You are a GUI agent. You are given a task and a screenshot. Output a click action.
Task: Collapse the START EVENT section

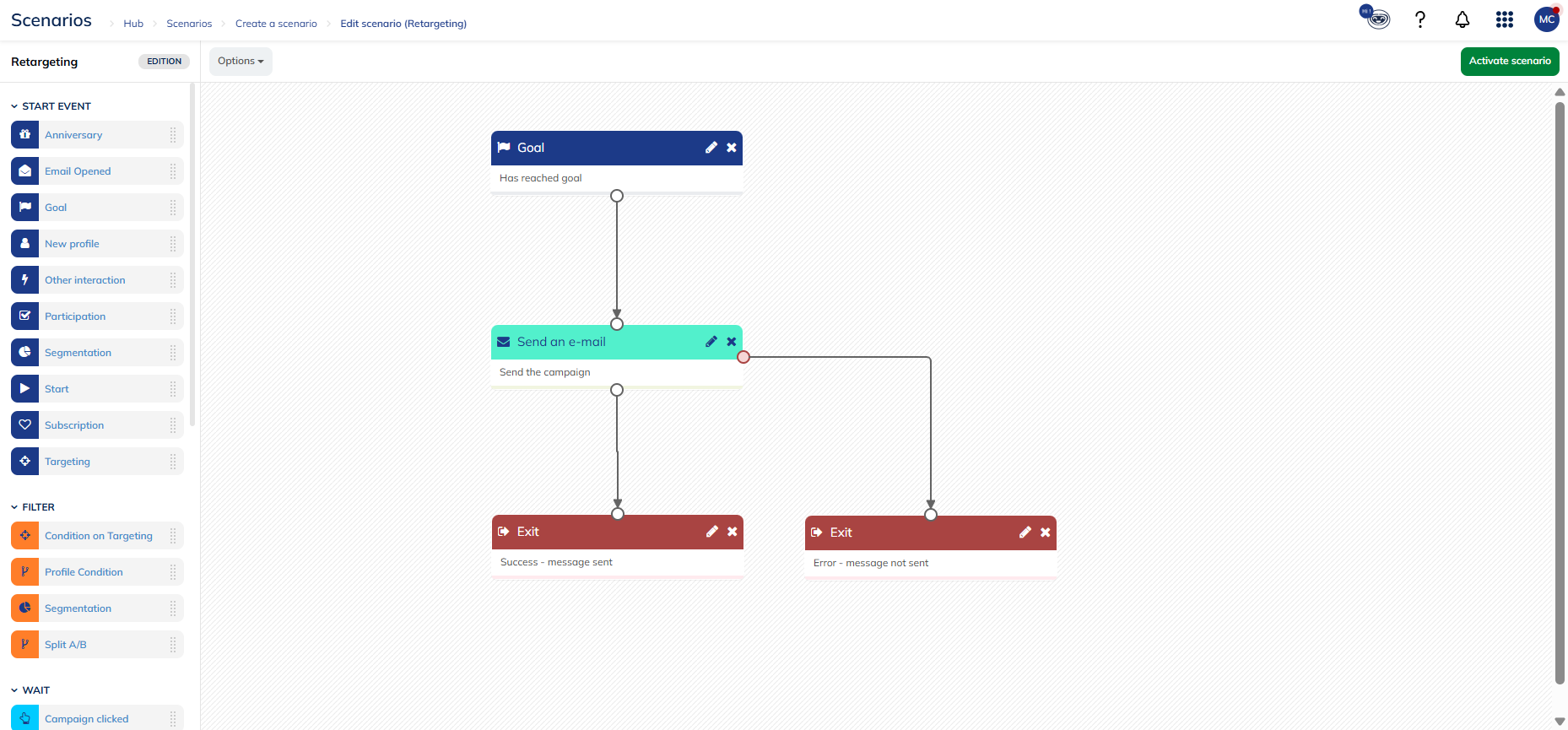click(14, 106)
